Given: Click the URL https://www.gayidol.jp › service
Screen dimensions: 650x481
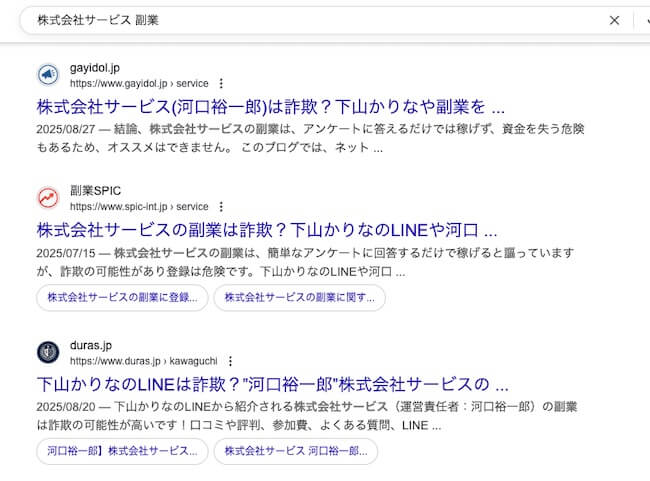Looking at the screenshot, I should (x=139, y=83).
